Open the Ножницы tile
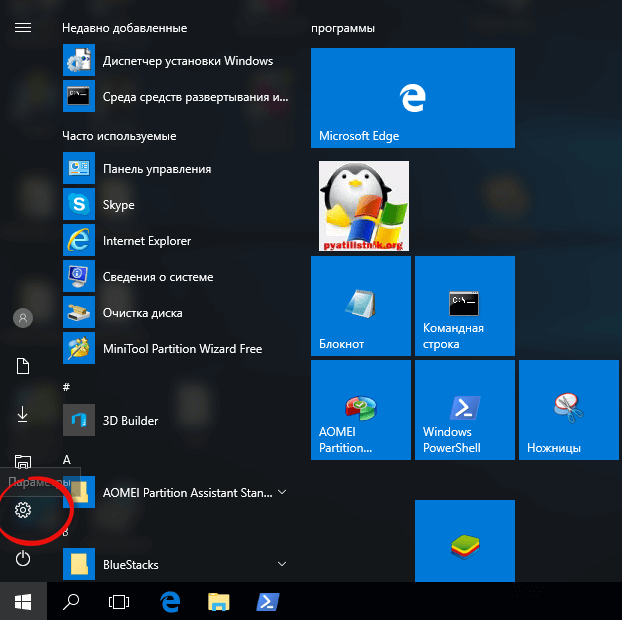 (x=568, y=410)
